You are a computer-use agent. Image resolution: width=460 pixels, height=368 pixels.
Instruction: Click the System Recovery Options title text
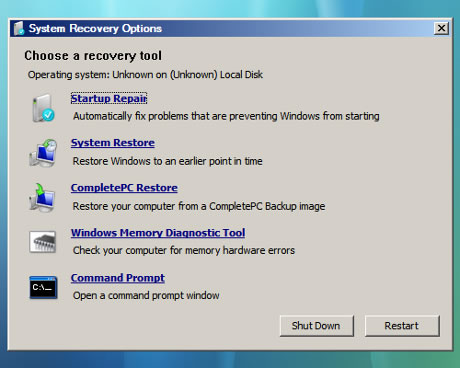[x=95, y=28]
